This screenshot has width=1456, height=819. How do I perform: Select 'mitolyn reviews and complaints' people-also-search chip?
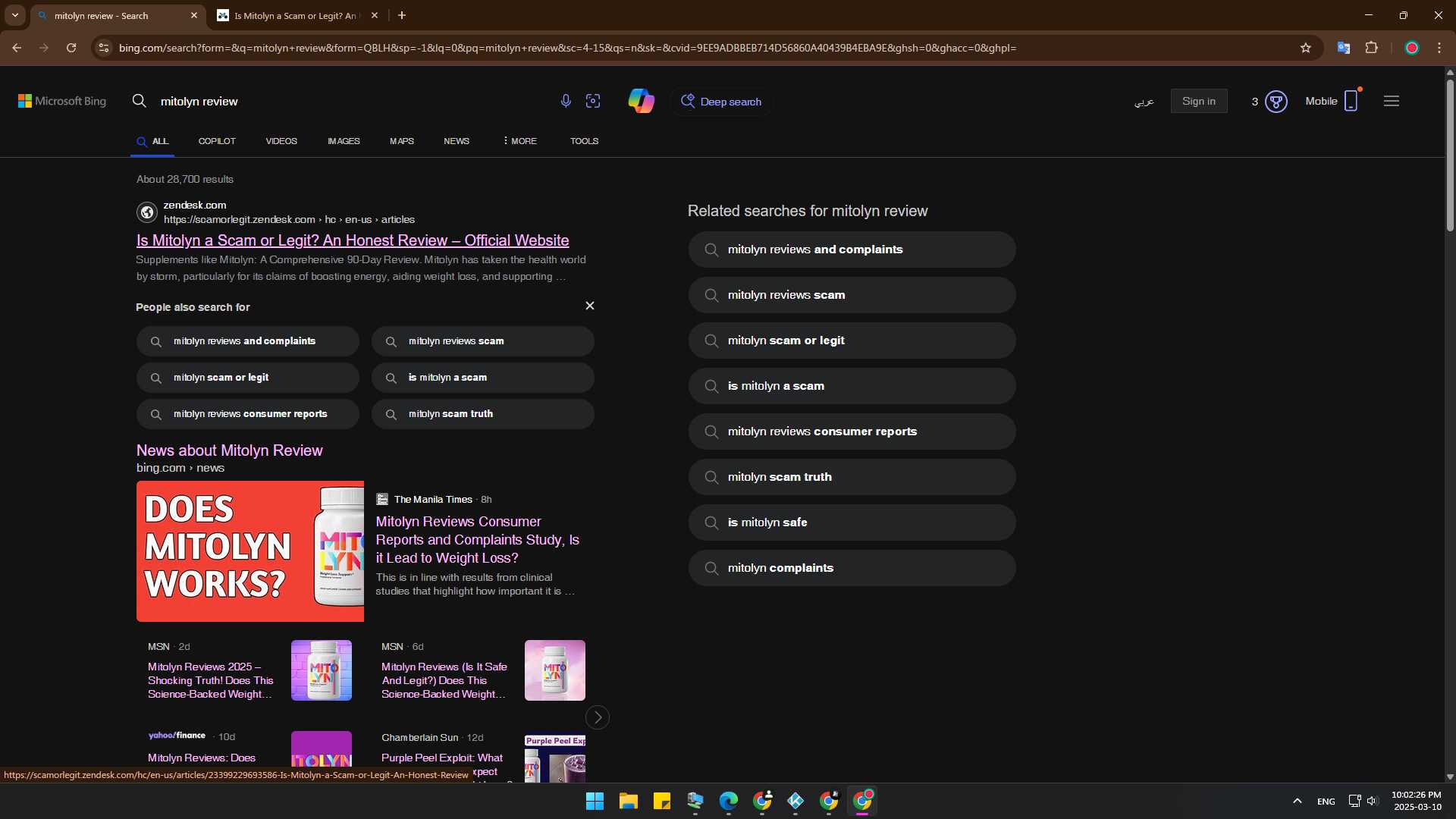coord(248,341)
